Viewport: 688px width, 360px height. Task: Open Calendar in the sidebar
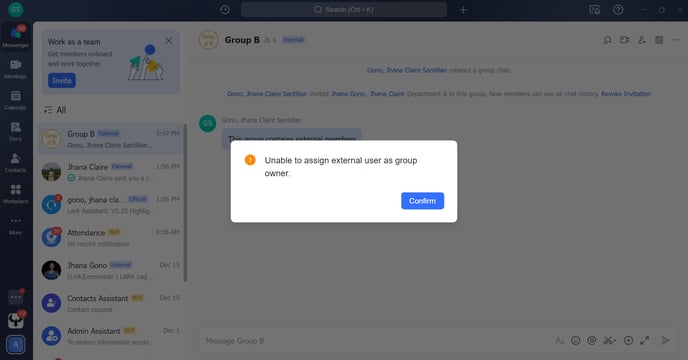(15, 100)
